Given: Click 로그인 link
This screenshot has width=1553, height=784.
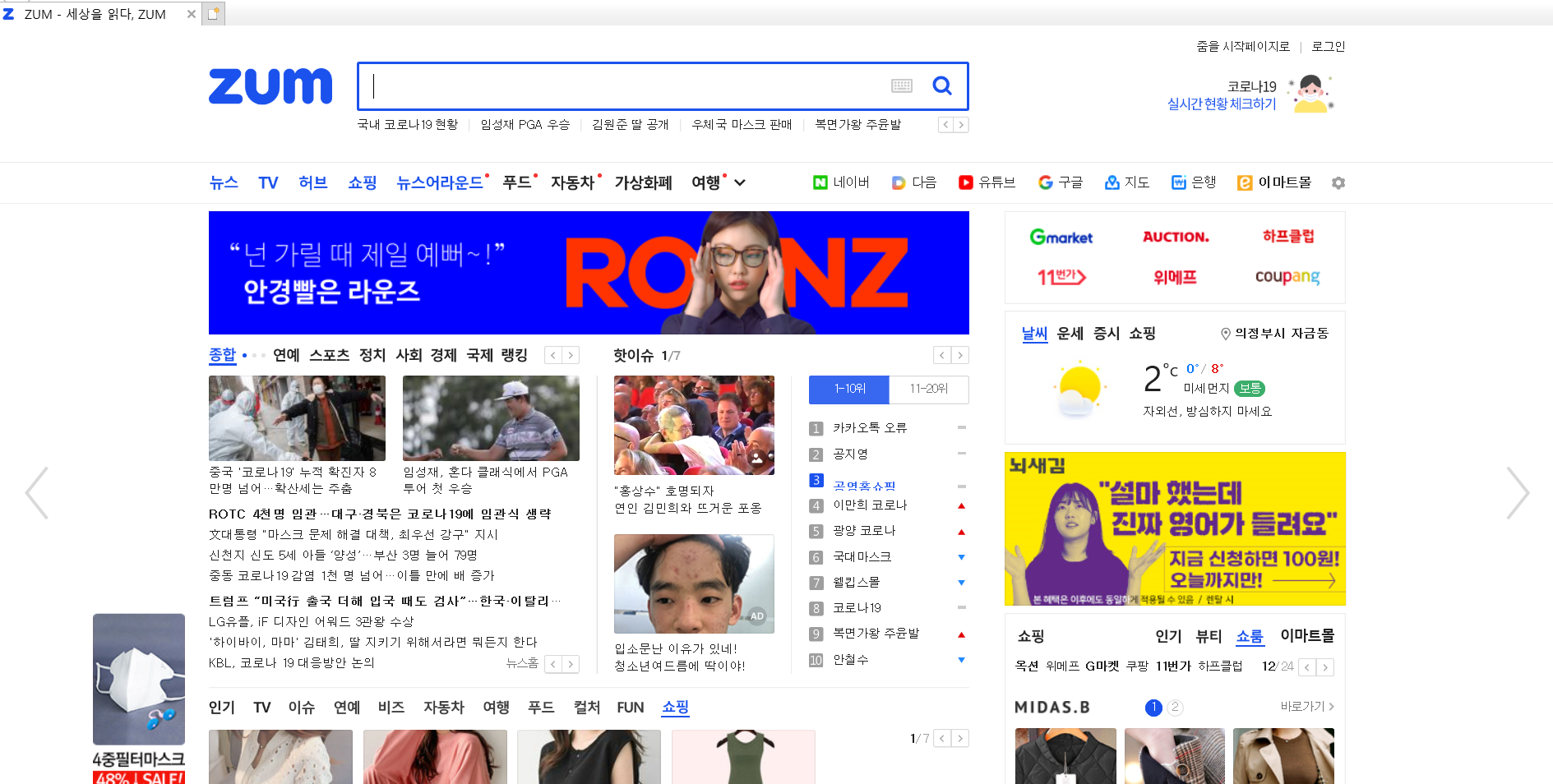Looking at the screenshot, I should (1329, 47).
